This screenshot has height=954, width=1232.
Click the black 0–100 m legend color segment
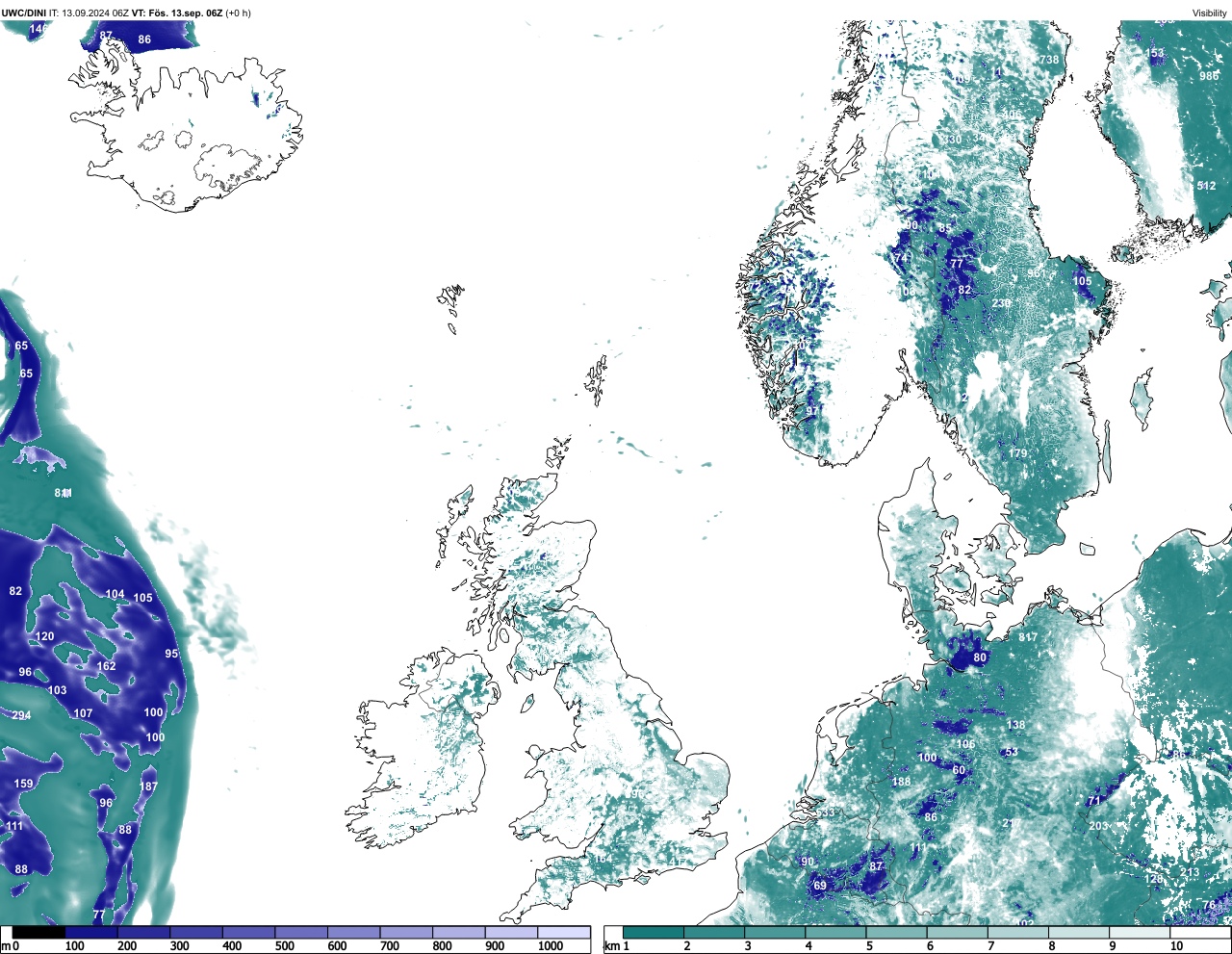38,932
